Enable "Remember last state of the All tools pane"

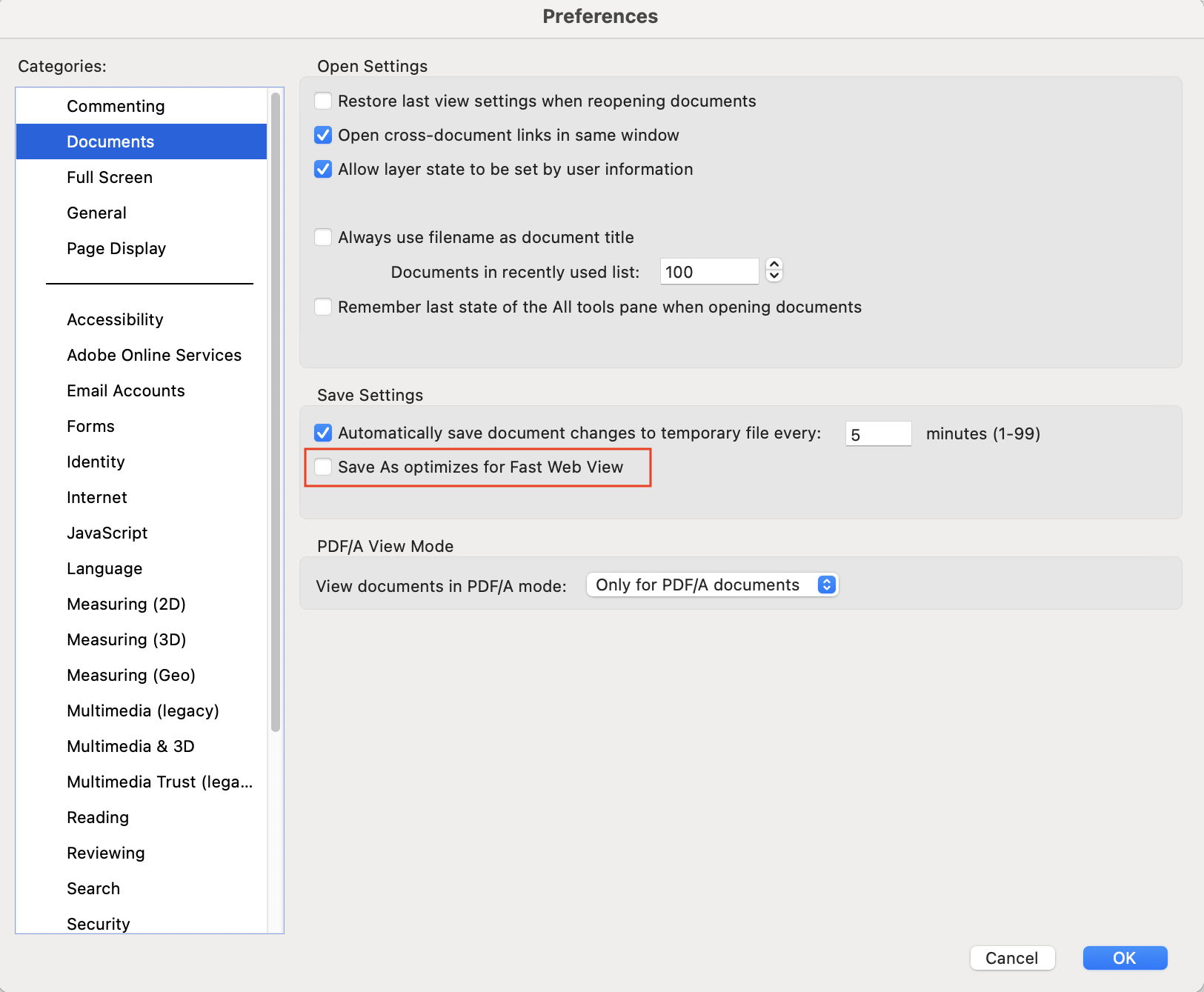pos(323,307)
